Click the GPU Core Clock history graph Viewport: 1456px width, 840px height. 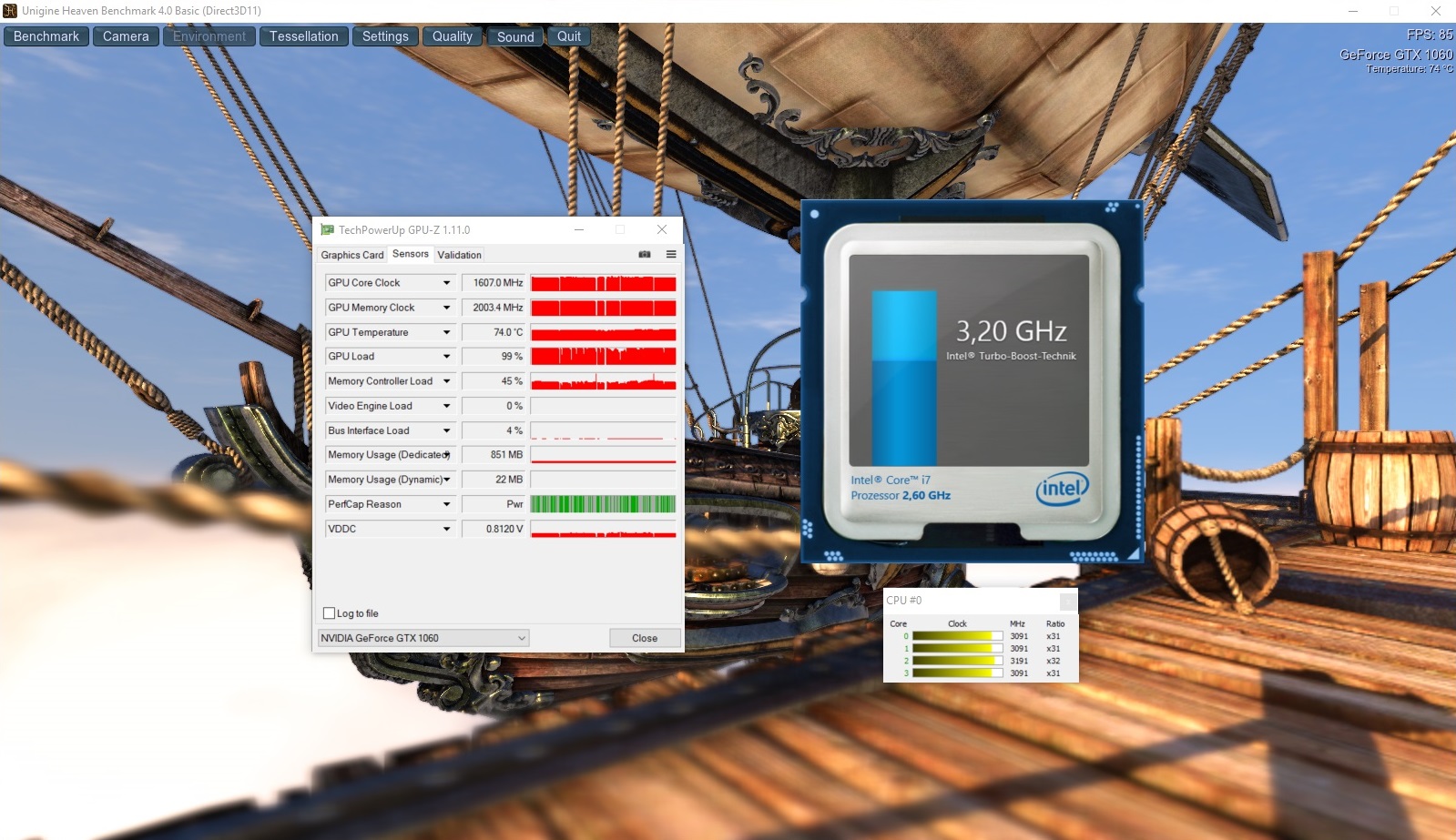pyautogui.click(x=603, y=283)
